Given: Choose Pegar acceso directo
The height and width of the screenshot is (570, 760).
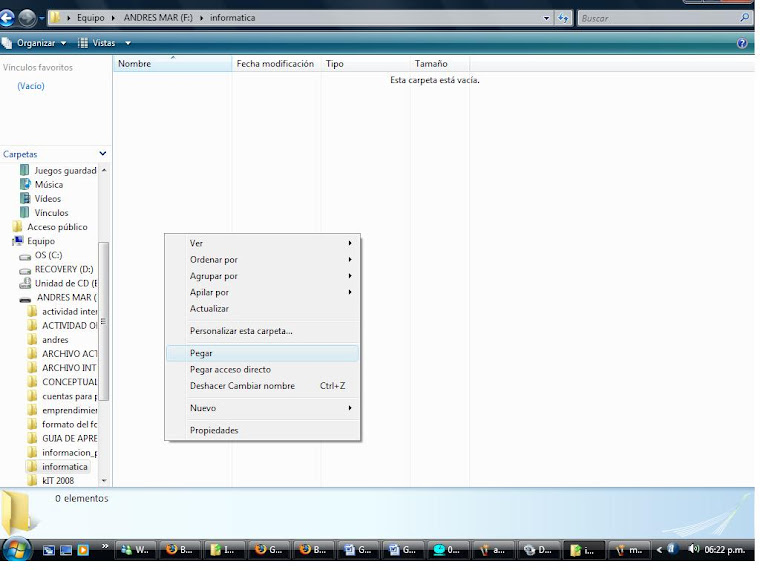Looking at the screenshot, I should 262,369.
